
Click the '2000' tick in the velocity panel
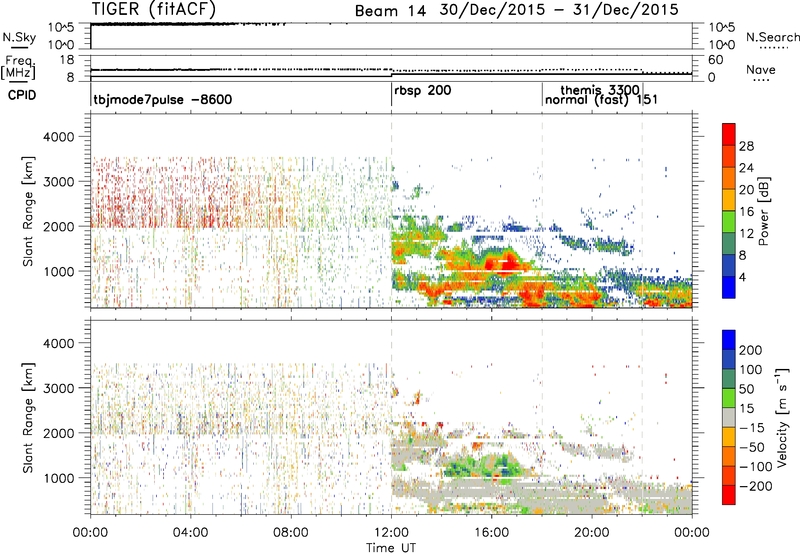coord(58,433)
